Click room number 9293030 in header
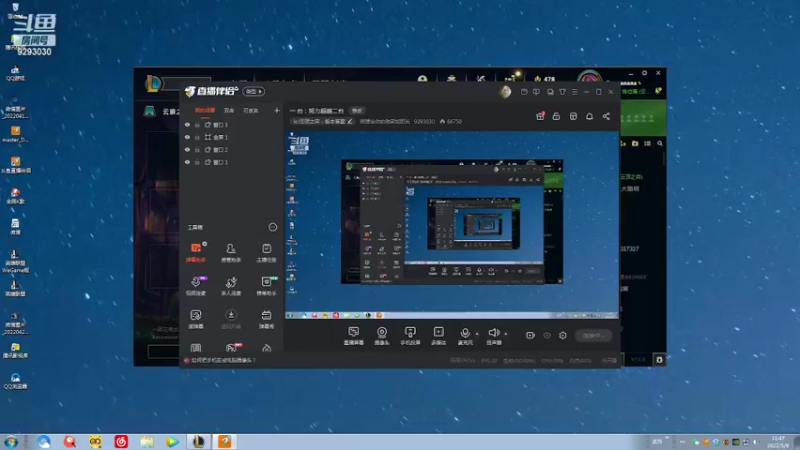 click(x=424, y=121)
